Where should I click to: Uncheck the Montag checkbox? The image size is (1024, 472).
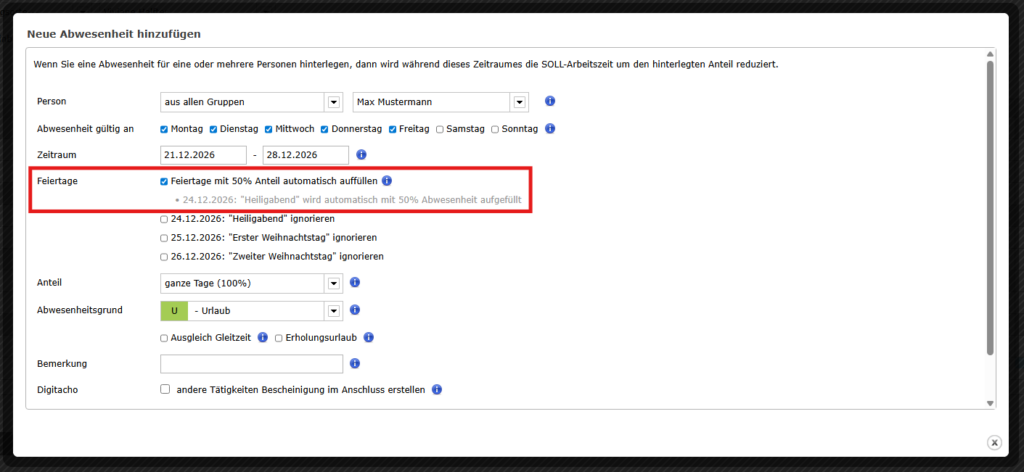(x=165, y=129)
